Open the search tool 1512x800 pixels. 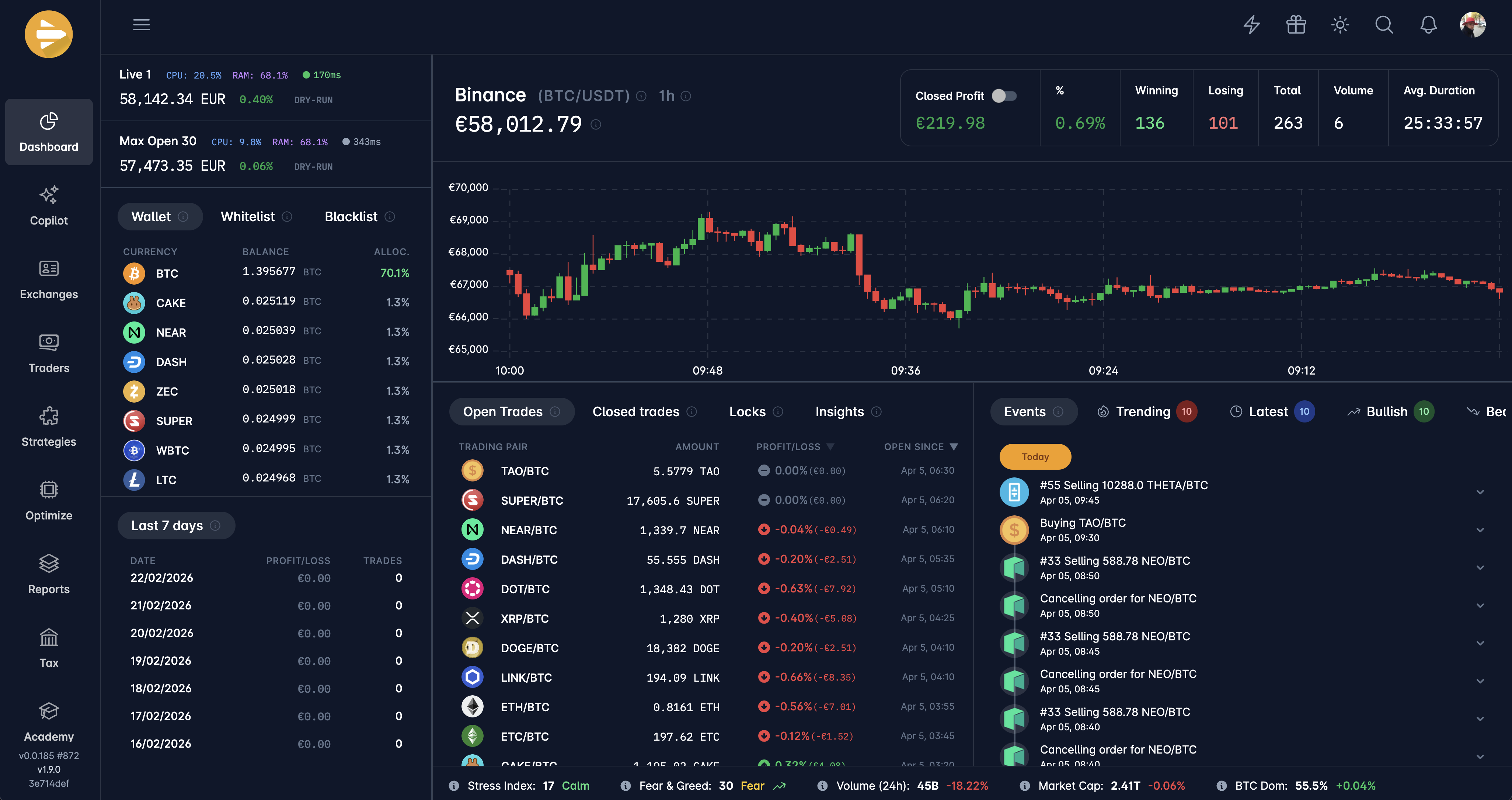pos(1383,25)
